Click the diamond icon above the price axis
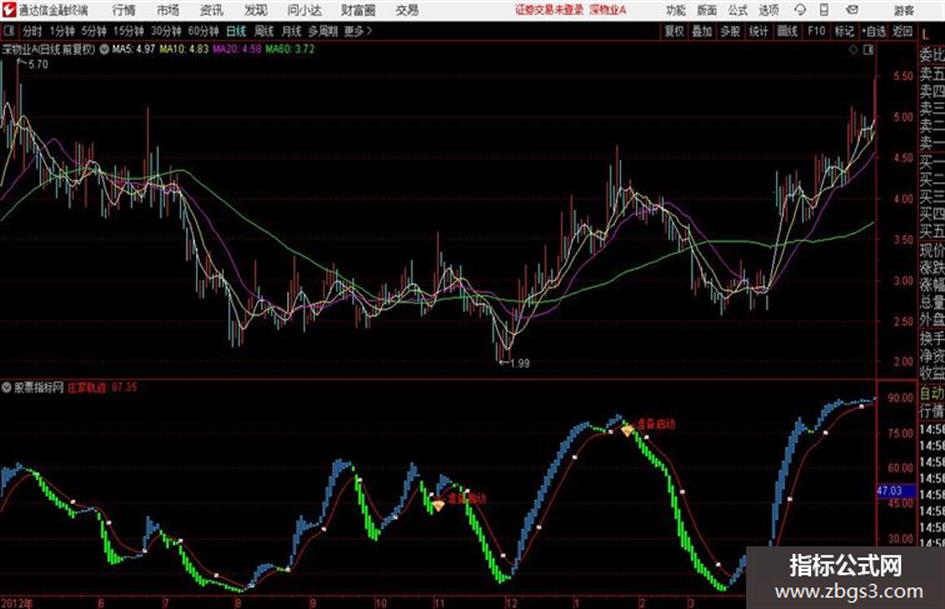The image size is (945, 609). [853, 50]
